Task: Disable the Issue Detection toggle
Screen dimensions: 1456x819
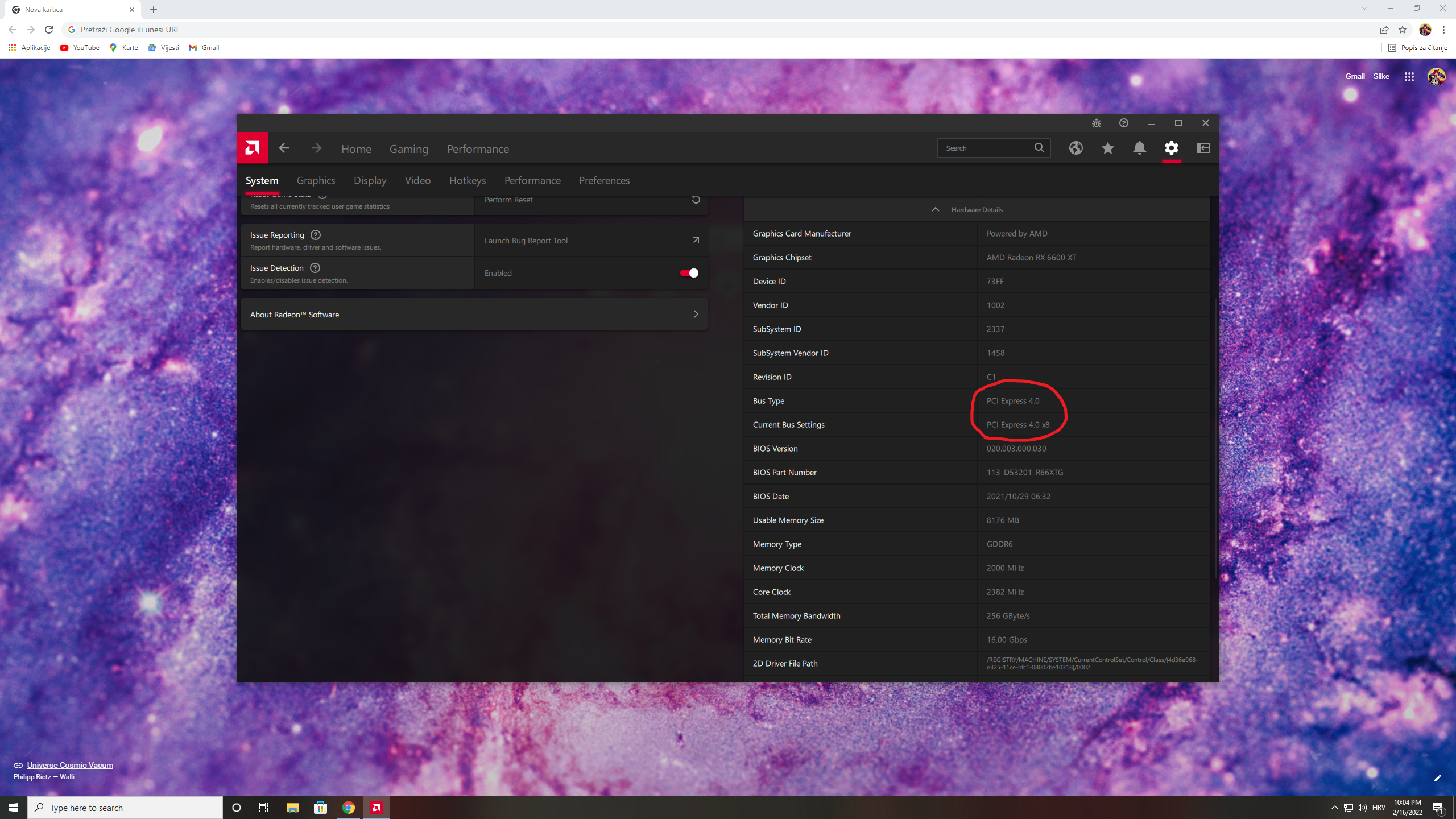Action: pyautogui.click(x=689, y=273)
